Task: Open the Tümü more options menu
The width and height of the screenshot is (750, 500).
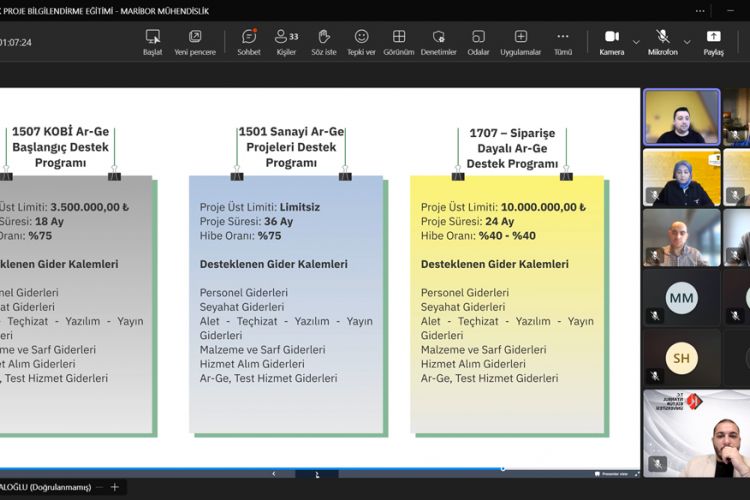Action: click(563, 42)
